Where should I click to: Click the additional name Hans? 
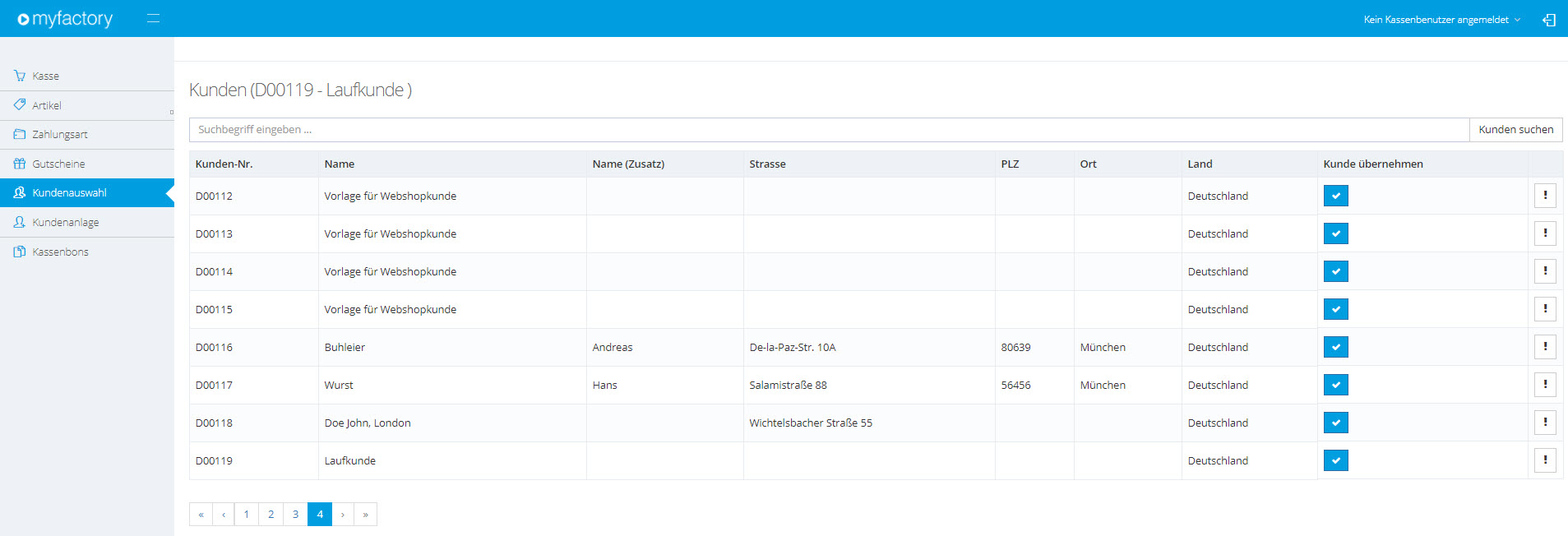click(604, 386)
